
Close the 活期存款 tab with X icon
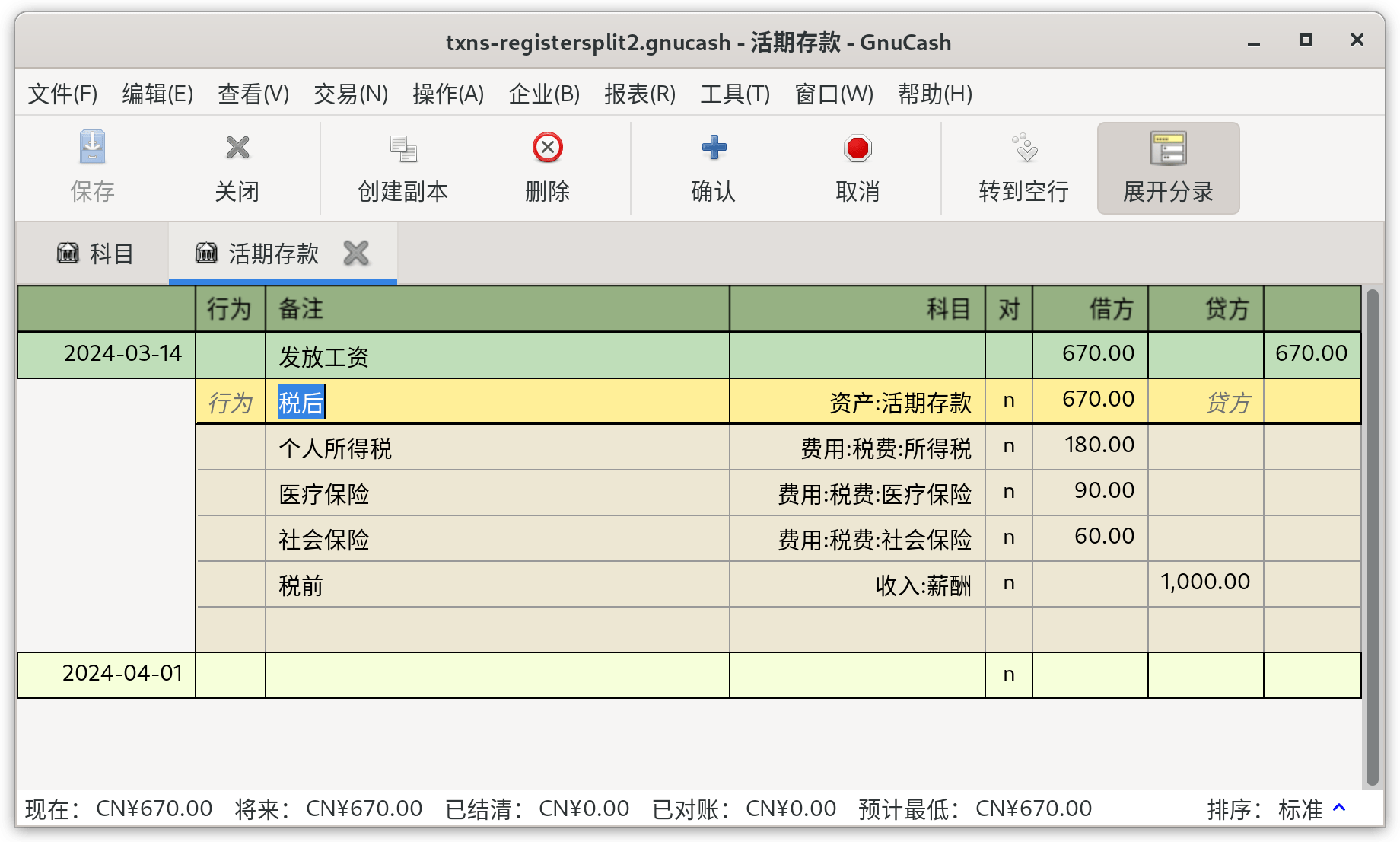[x=356, y=254]
